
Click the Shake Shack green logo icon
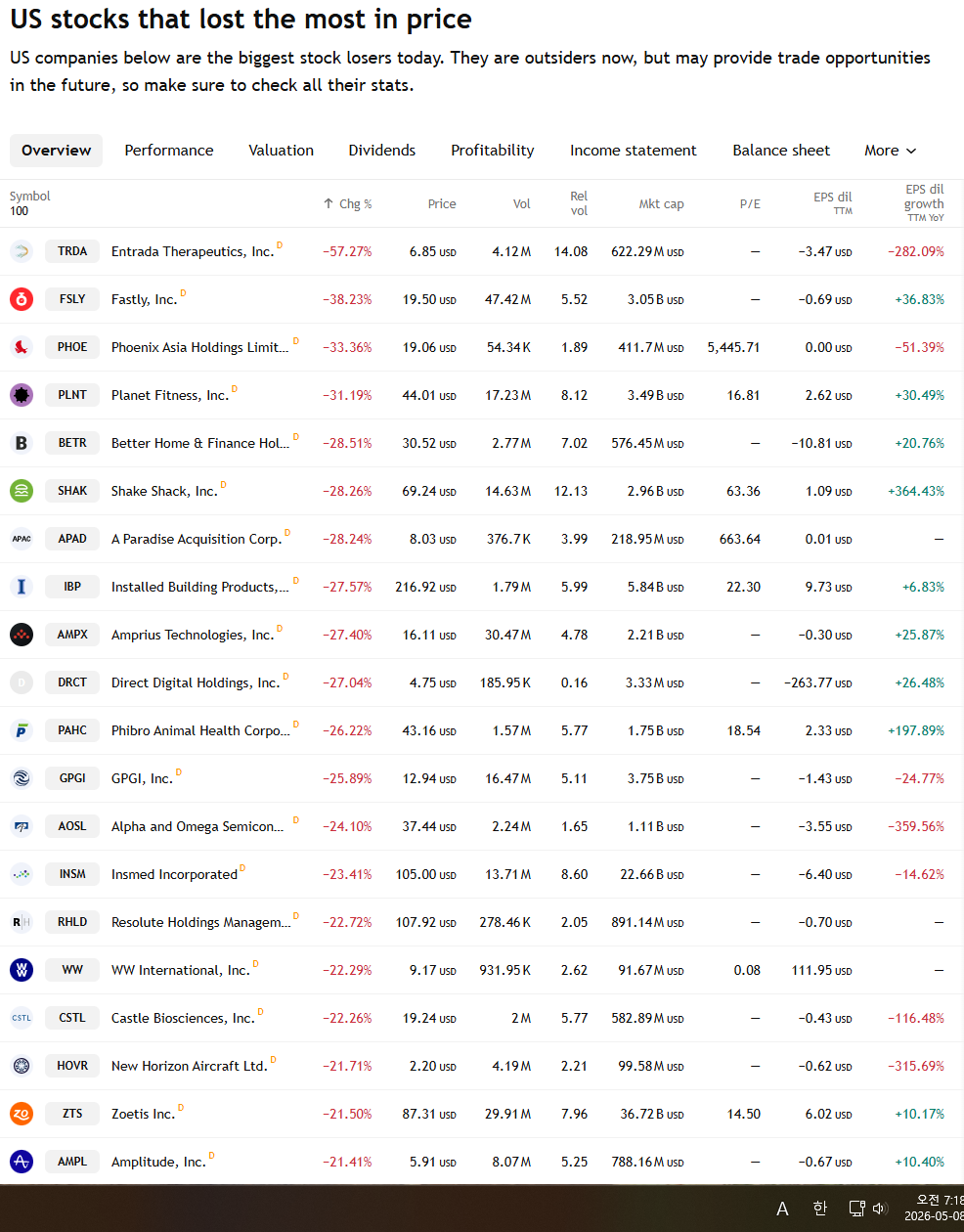pyautogui.click(x=22, y=491)
